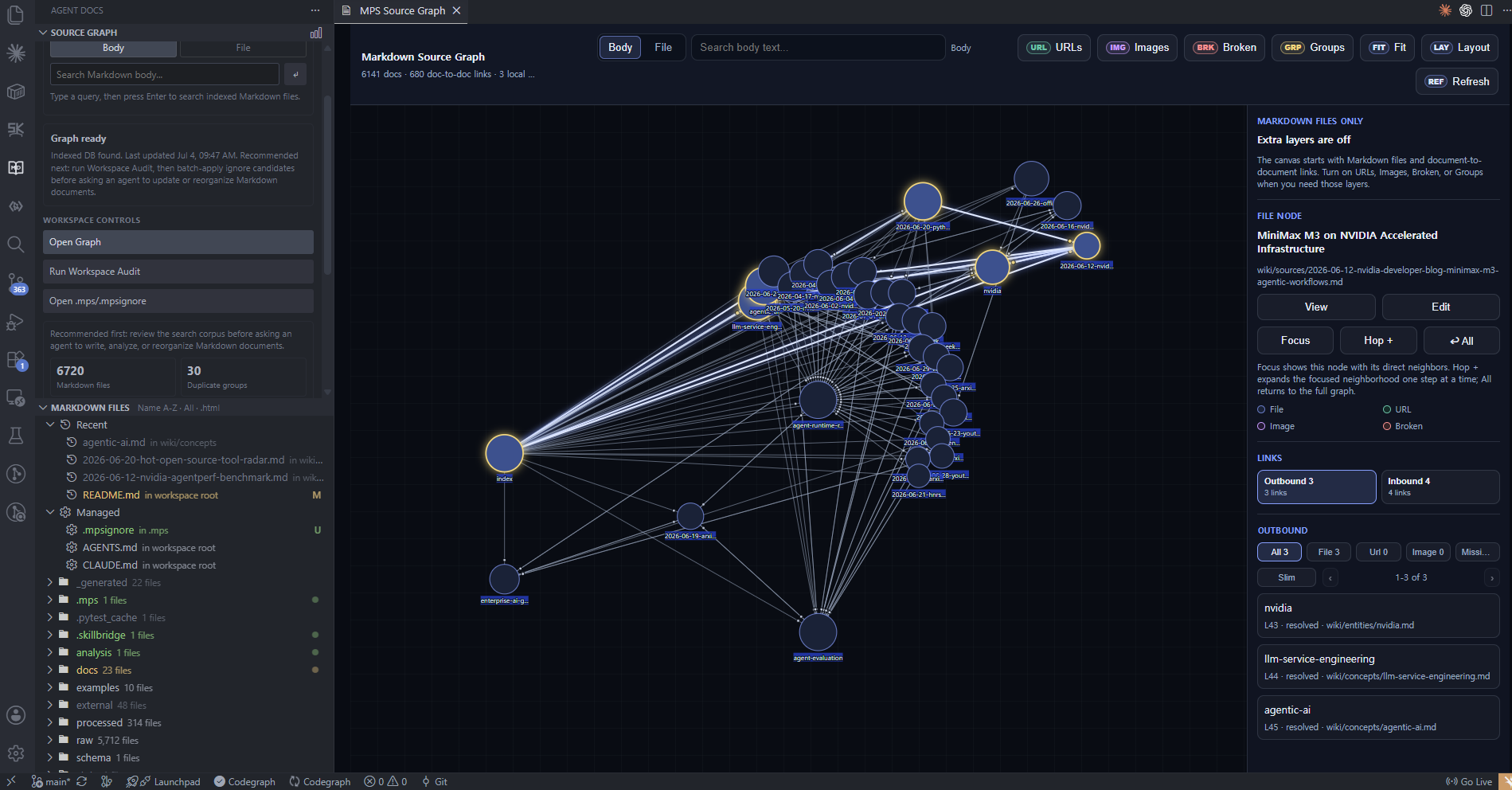Open the Manage gear in activity bar
Screen dimensions: 1512x790
(16, 753)
